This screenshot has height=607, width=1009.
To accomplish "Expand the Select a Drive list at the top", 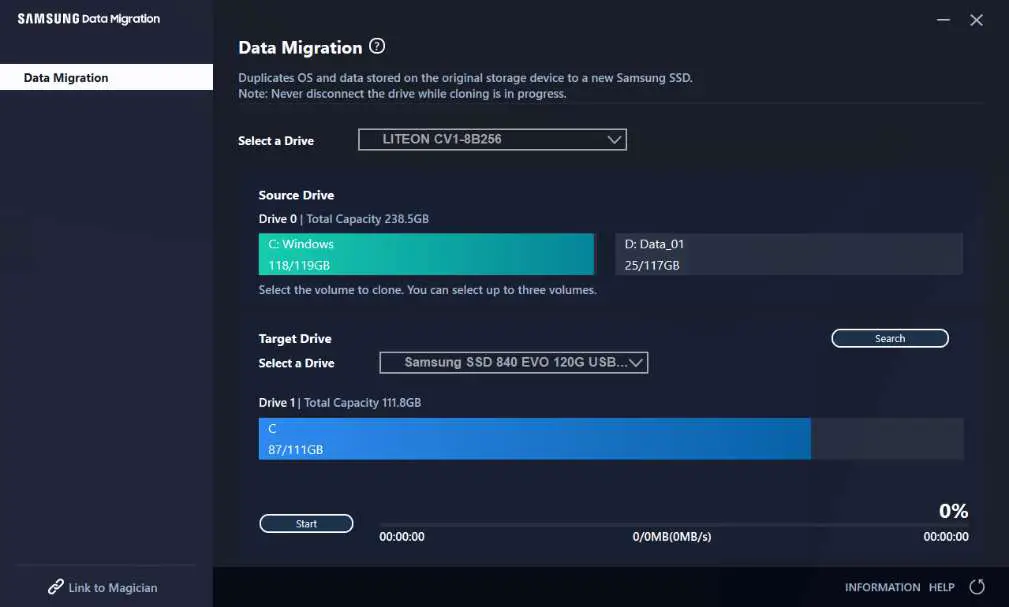I will click(492, 140).
